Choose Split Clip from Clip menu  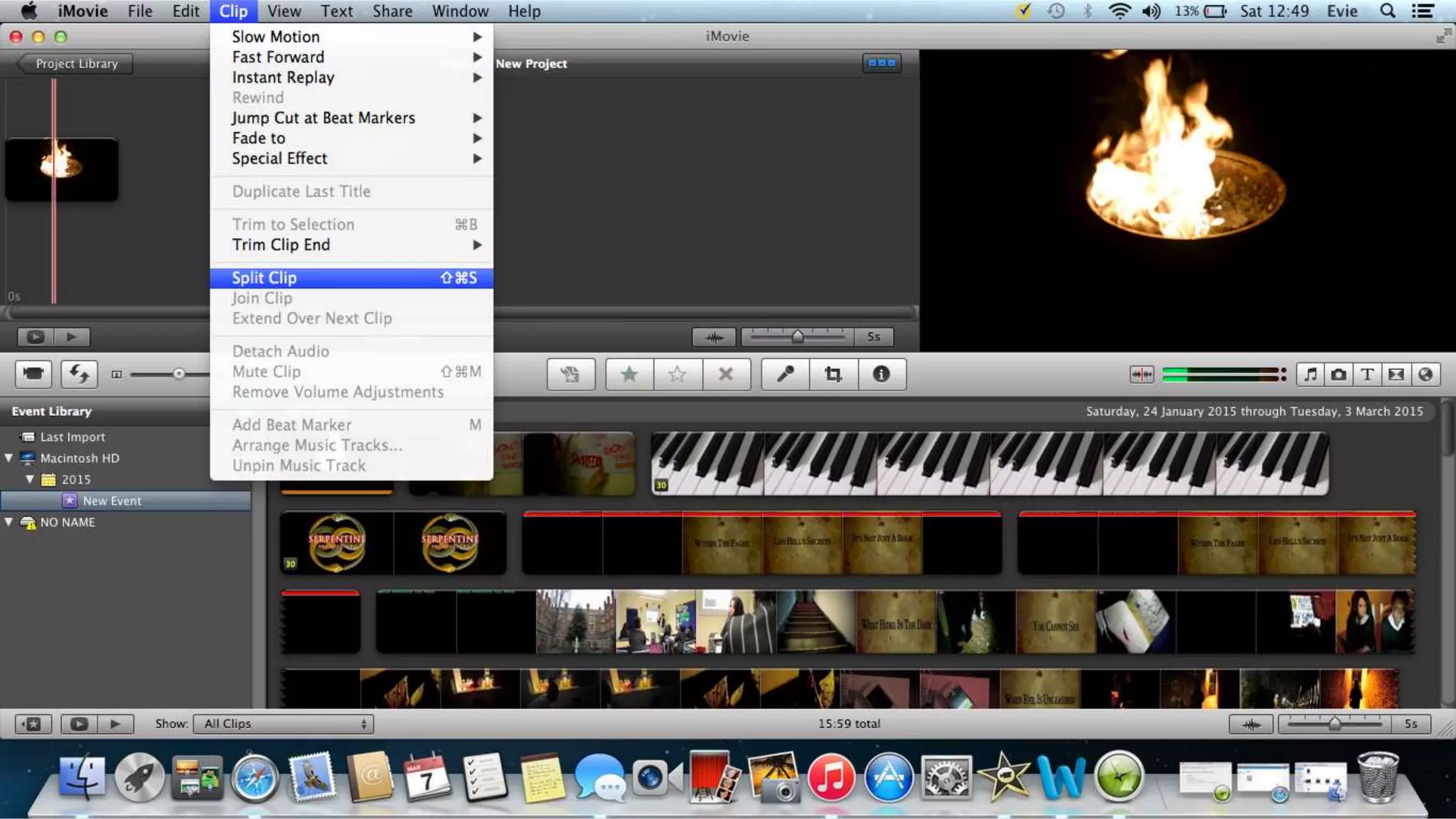point(351,278)
